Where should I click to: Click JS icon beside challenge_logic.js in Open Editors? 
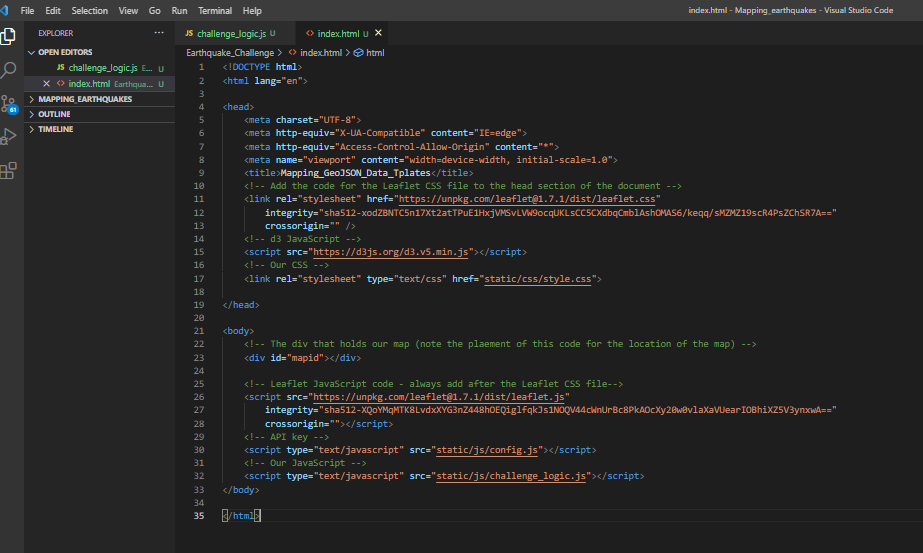point(61,68)
